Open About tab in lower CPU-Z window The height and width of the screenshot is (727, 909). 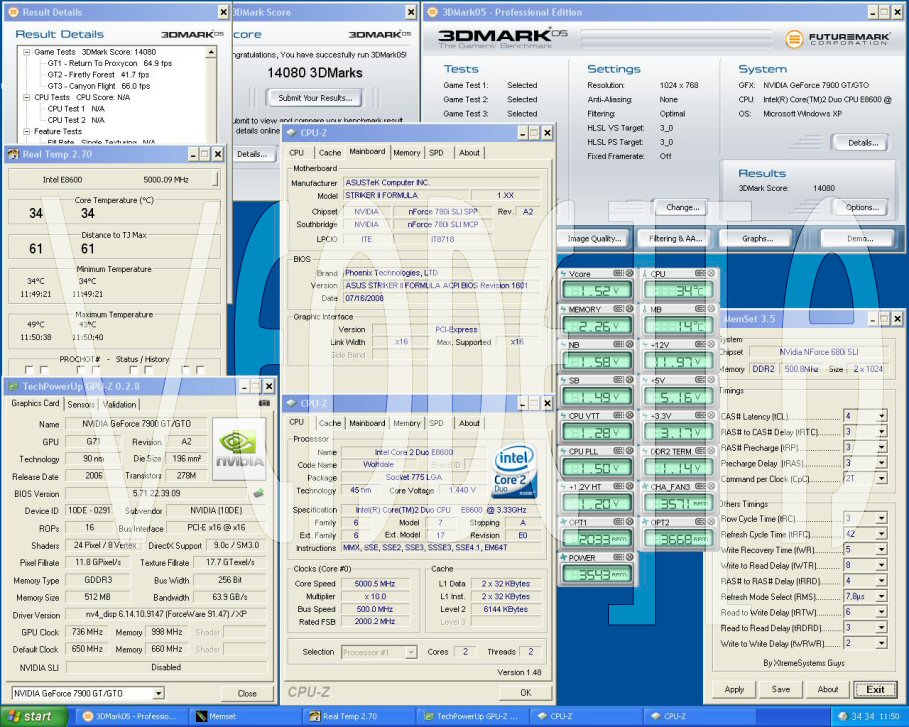click(x=469, y=423)
